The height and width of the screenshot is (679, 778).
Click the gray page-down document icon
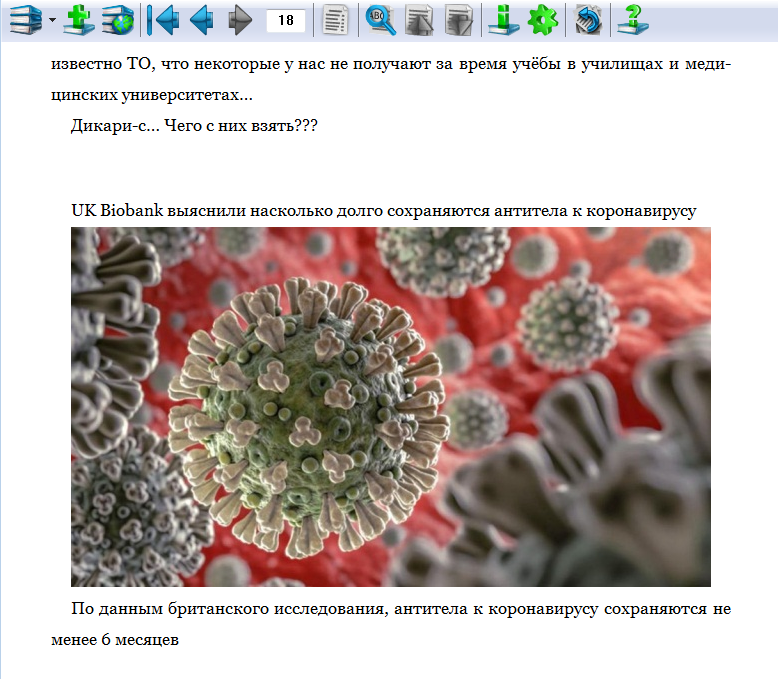pos(459,20)
